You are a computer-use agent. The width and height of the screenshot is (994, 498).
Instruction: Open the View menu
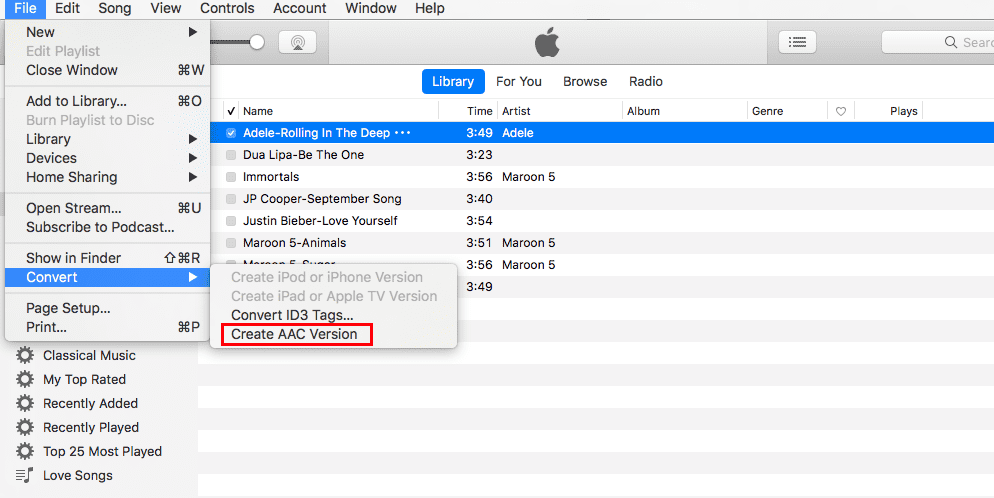tap(165, 8)
